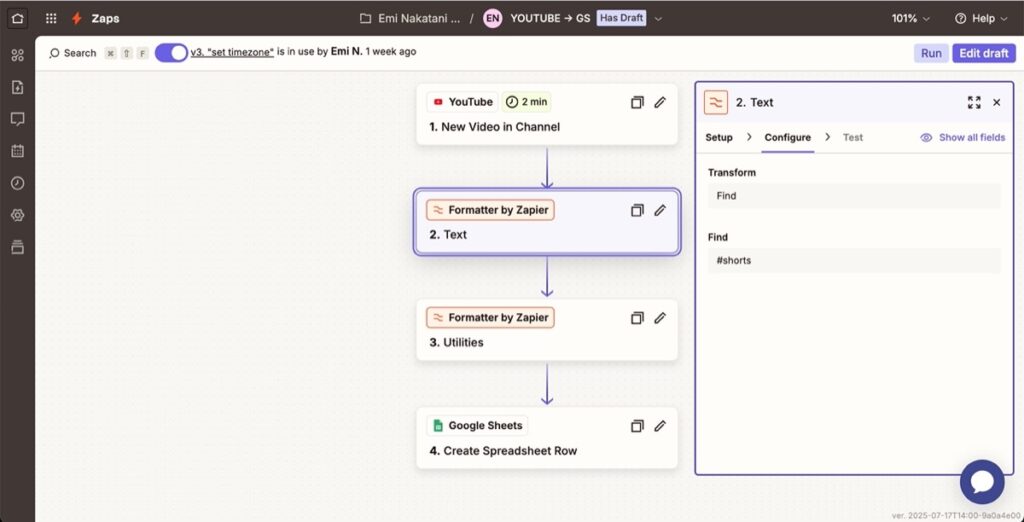This screenshot has width=1024, height=522.
Task: Close the 2. Text side panel
Action: pyautogui.click(x=997, y=103)
